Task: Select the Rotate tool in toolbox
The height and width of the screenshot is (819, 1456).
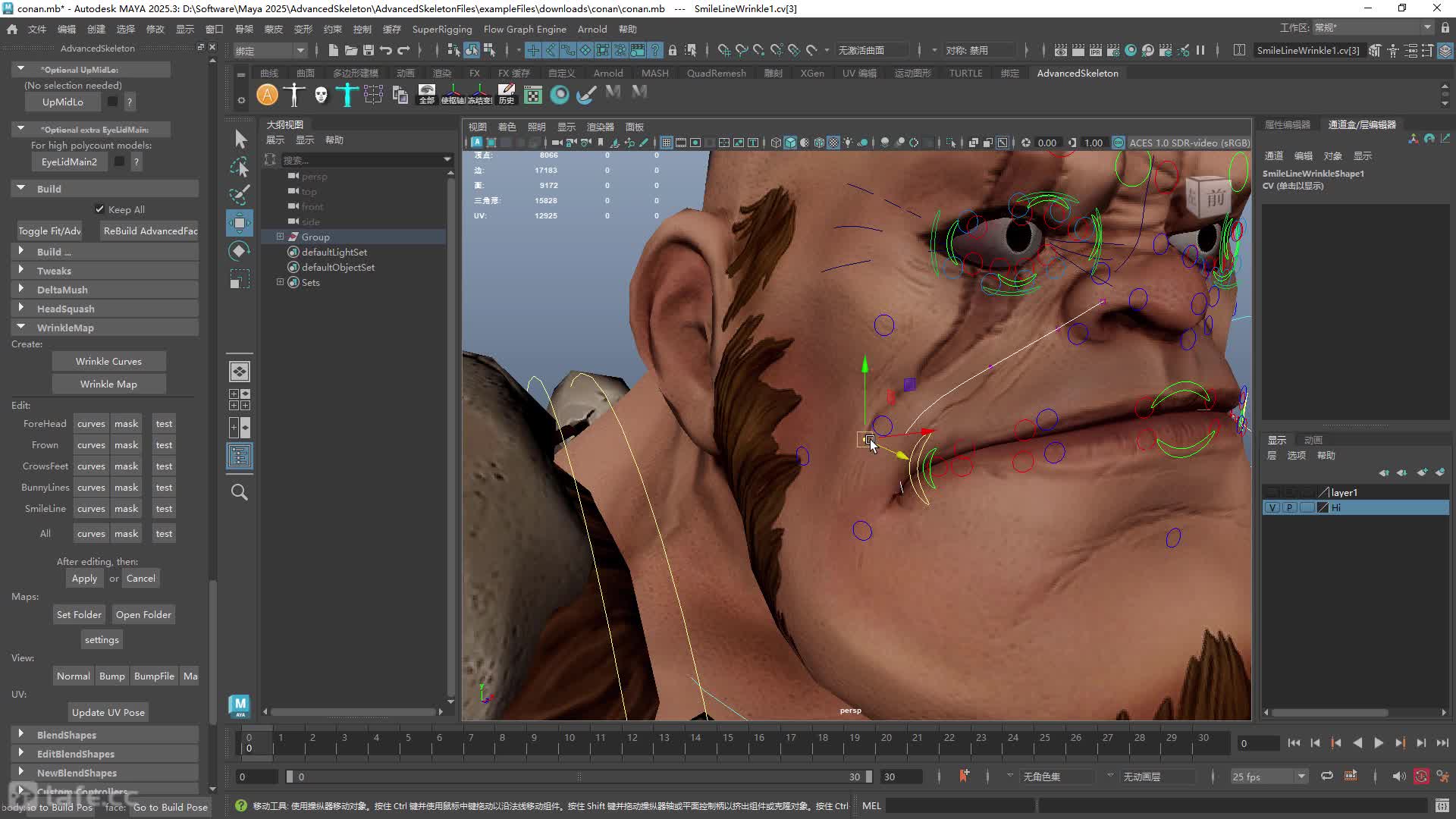Action: pos(240,251)
